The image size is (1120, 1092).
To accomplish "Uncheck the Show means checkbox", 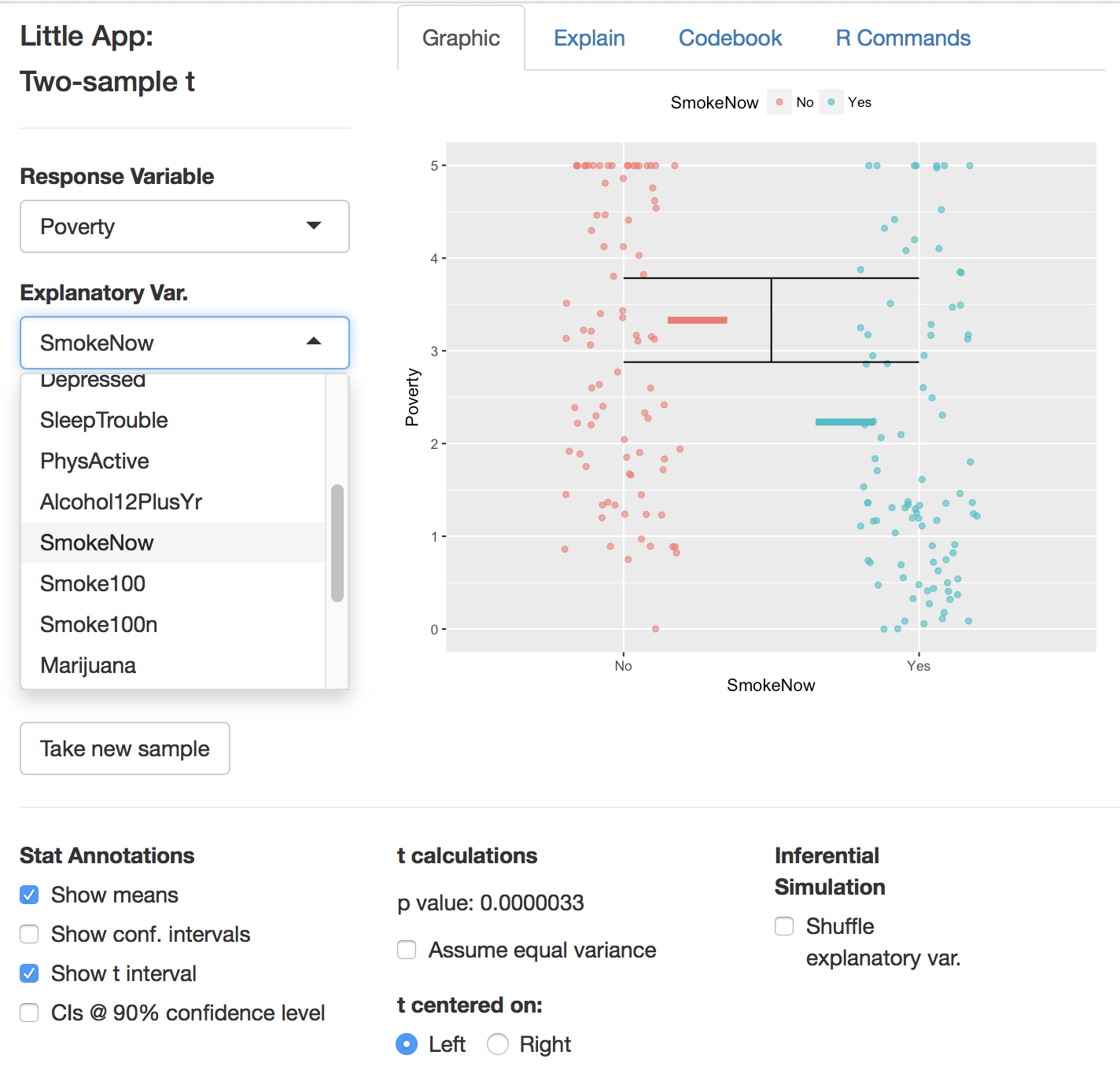I will coord(29,895).
